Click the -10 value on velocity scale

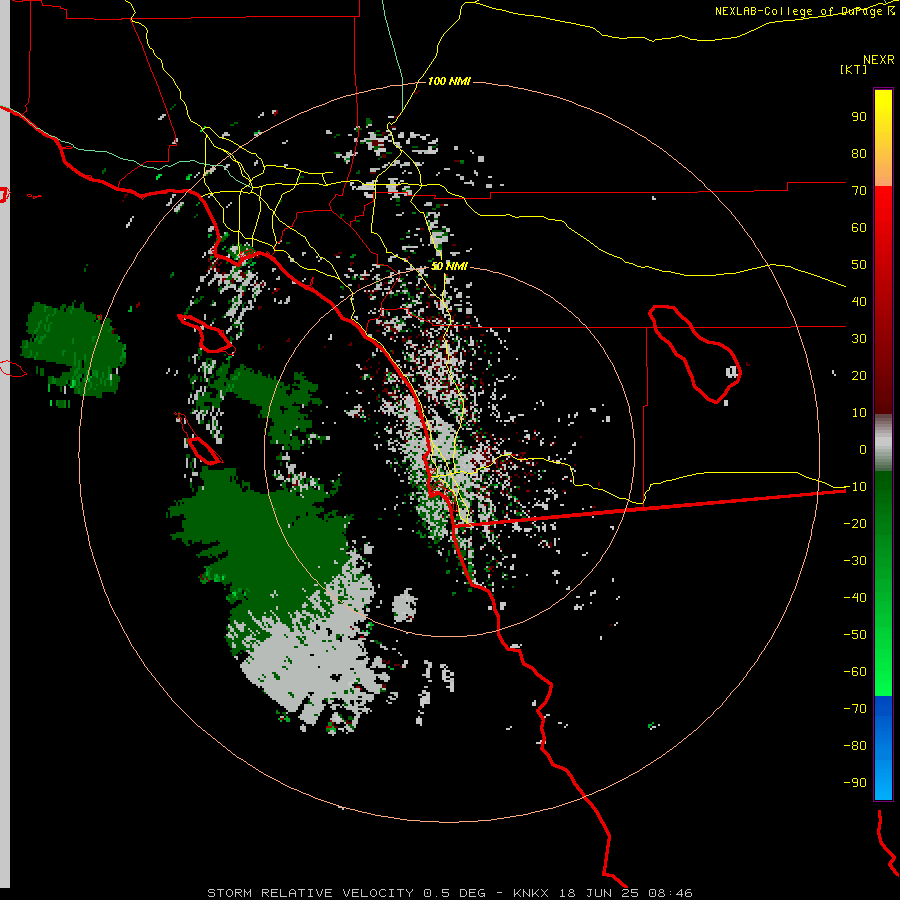(855, 487)
